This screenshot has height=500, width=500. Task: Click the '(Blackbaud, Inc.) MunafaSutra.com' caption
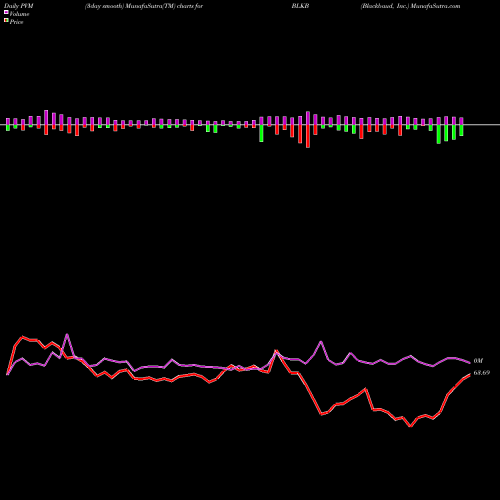(x=410, y=6)
